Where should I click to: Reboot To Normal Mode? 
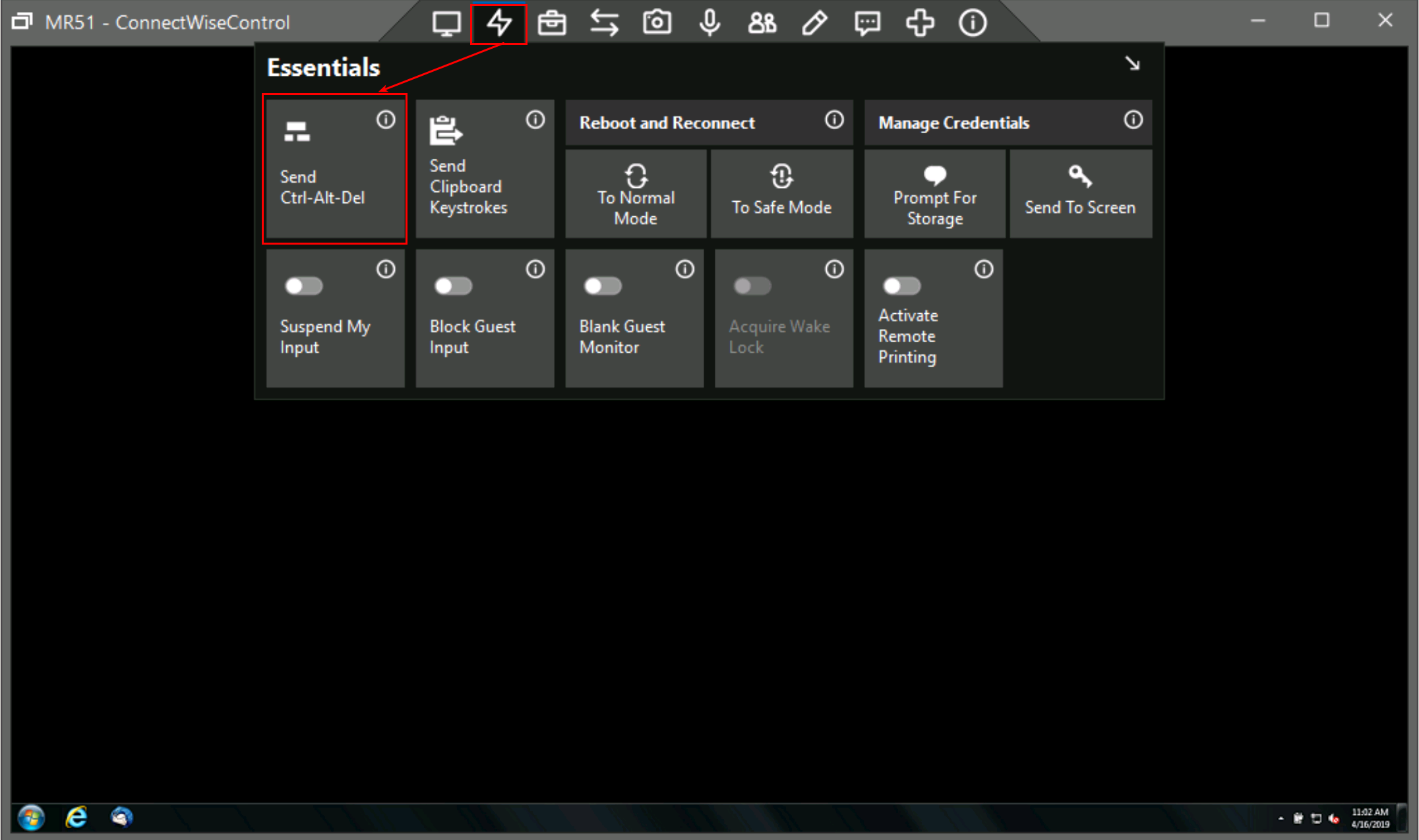[636, 194]
